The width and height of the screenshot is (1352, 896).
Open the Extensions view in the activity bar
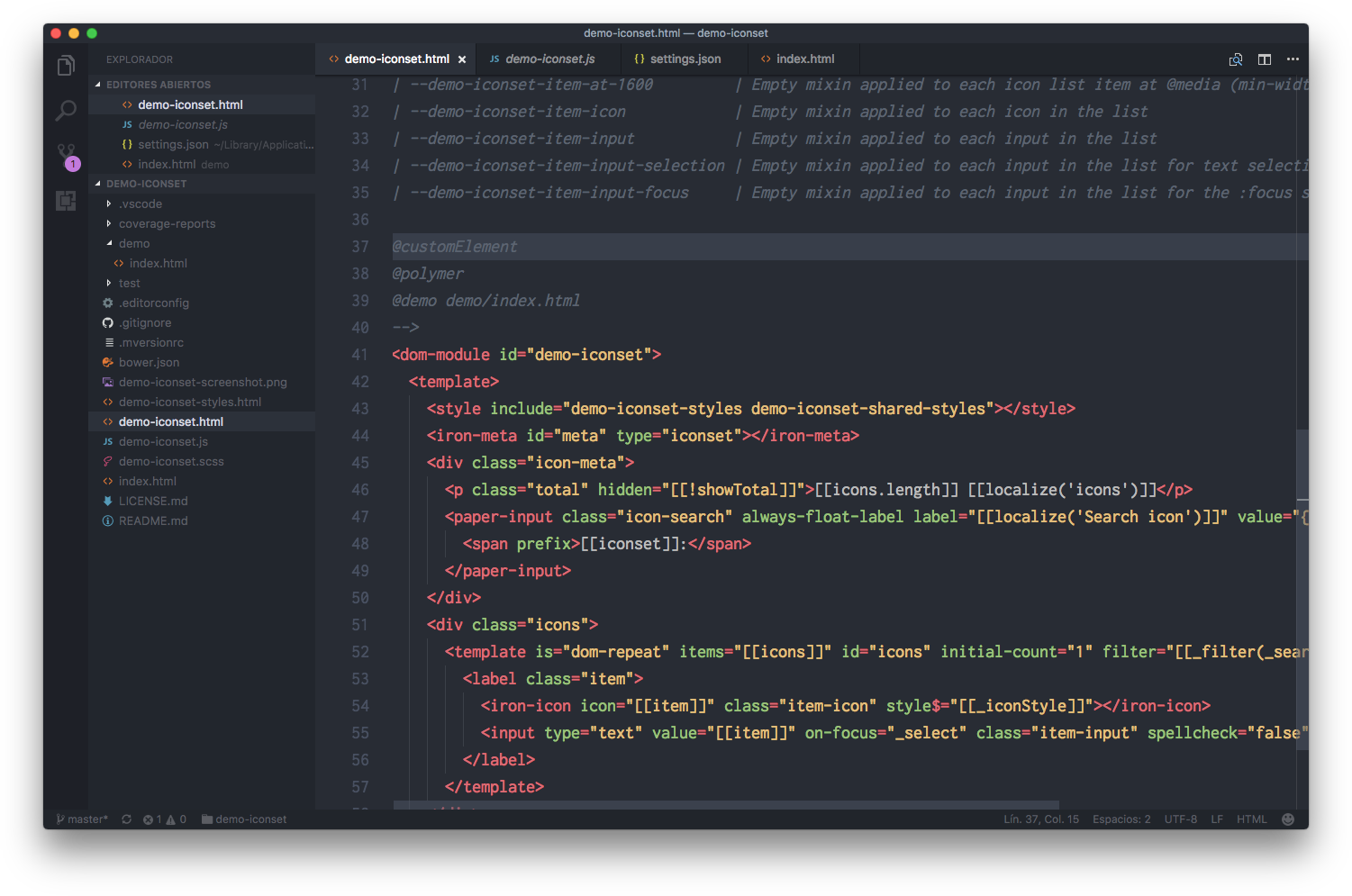(66, 201)
